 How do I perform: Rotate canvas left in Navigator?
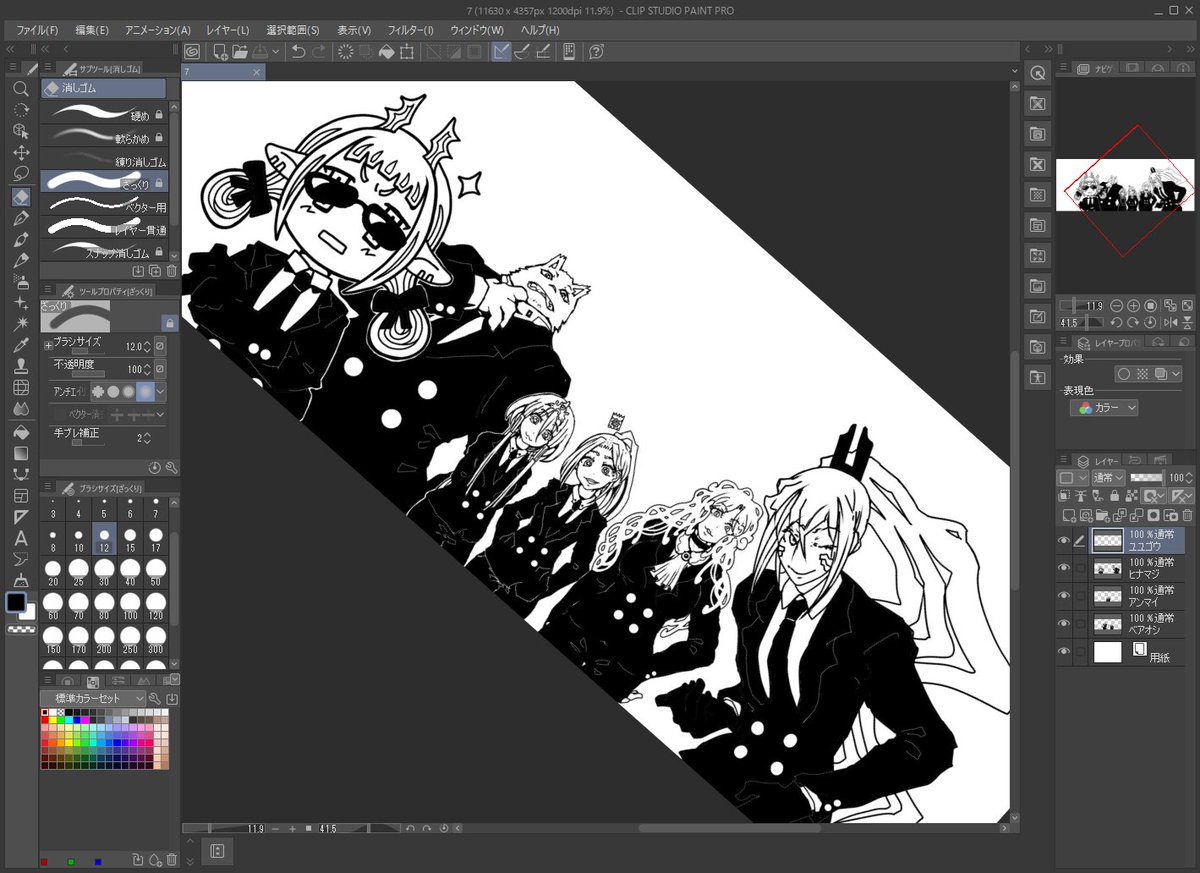[1116, 323]
